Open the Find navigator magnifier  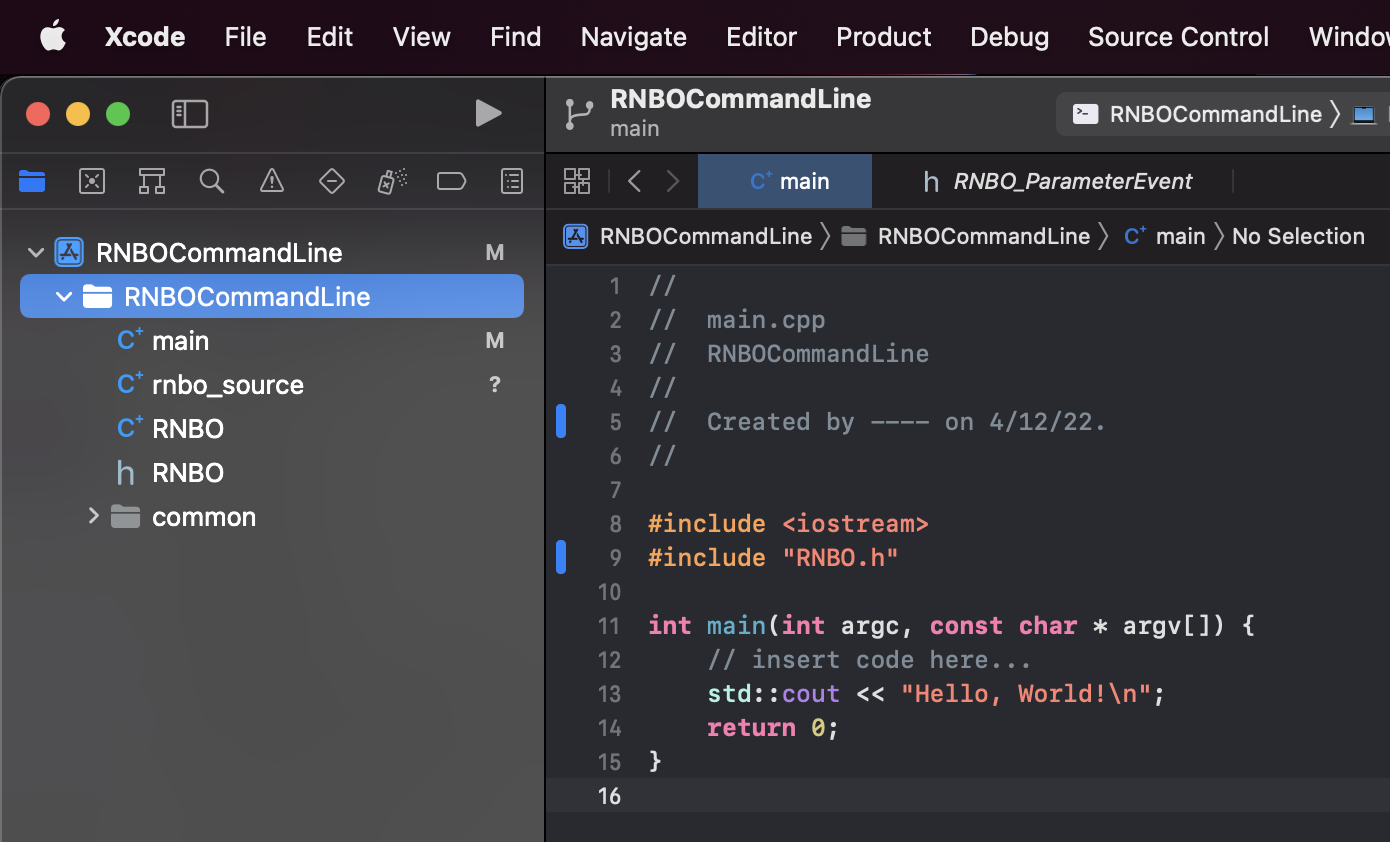coord(212,181)
